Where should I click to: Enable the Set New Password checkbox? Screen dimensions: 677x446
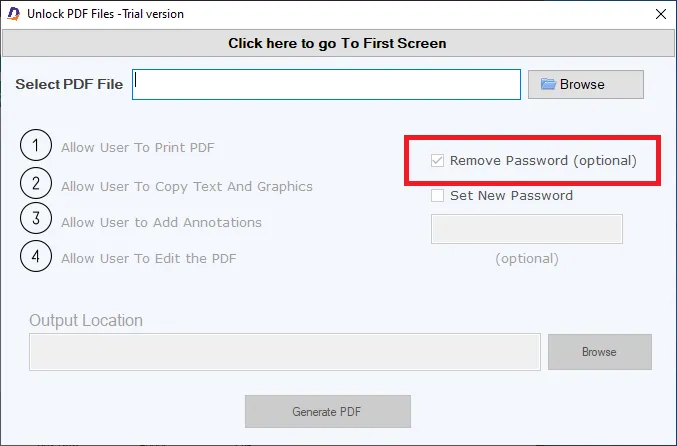437,196
